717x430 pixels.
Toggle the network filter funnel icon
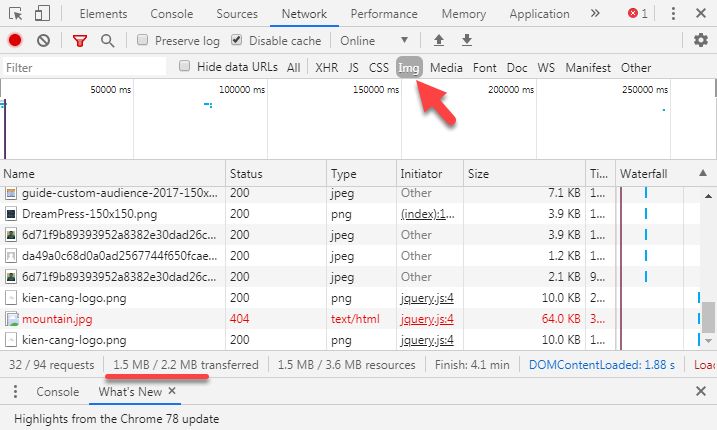(x=80, y=40)
